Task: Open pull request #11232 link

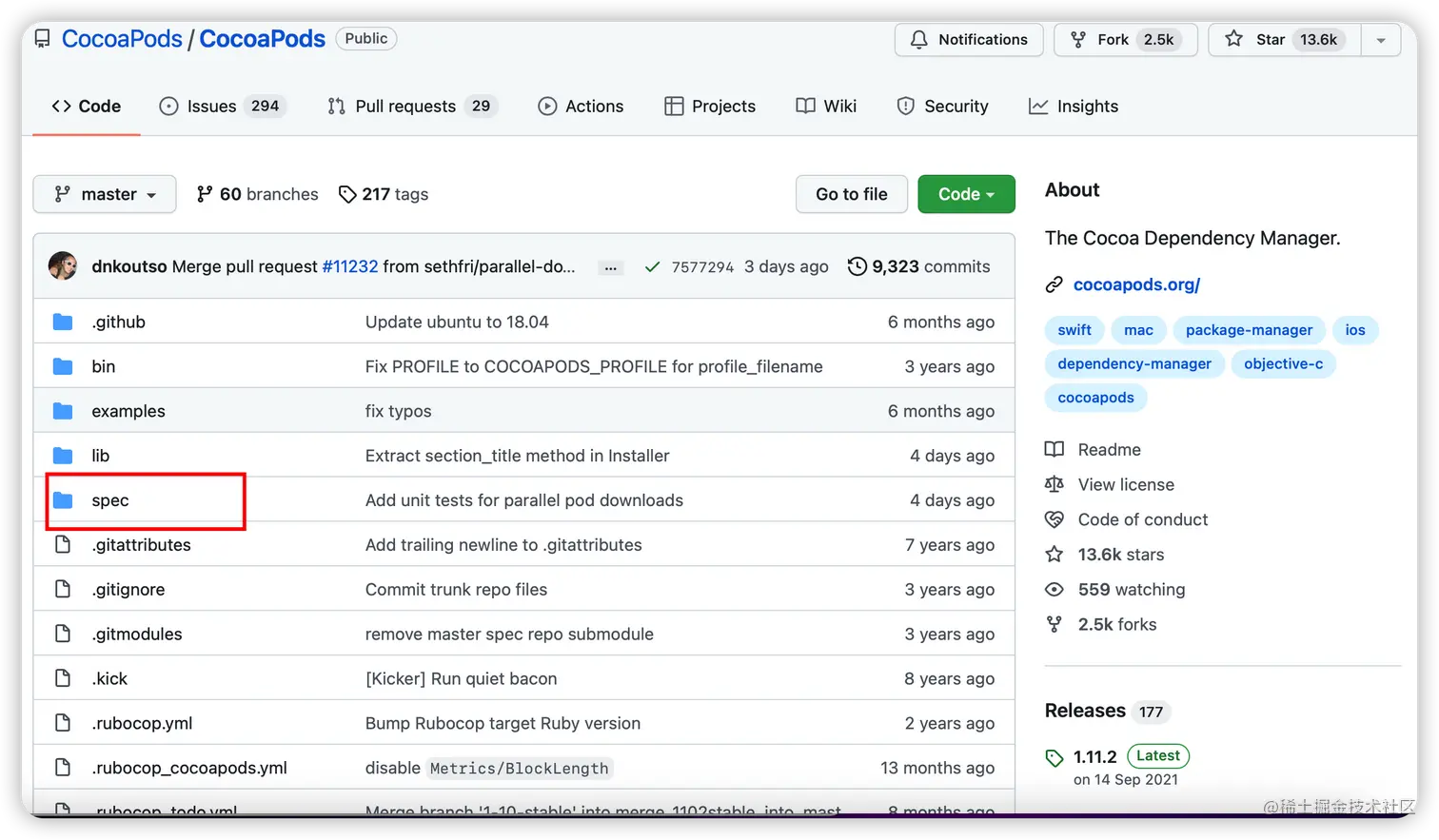Action: tap(350, 267)
